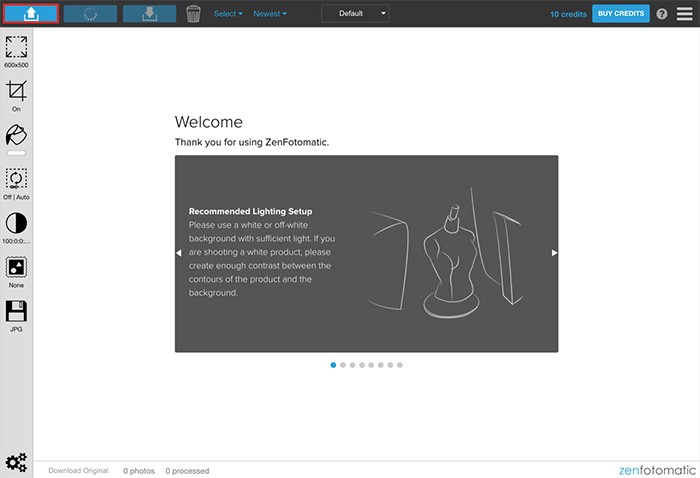This screenshot has height=478, width=700.
Task: Open the hamburger main menu
Action: 684,14
